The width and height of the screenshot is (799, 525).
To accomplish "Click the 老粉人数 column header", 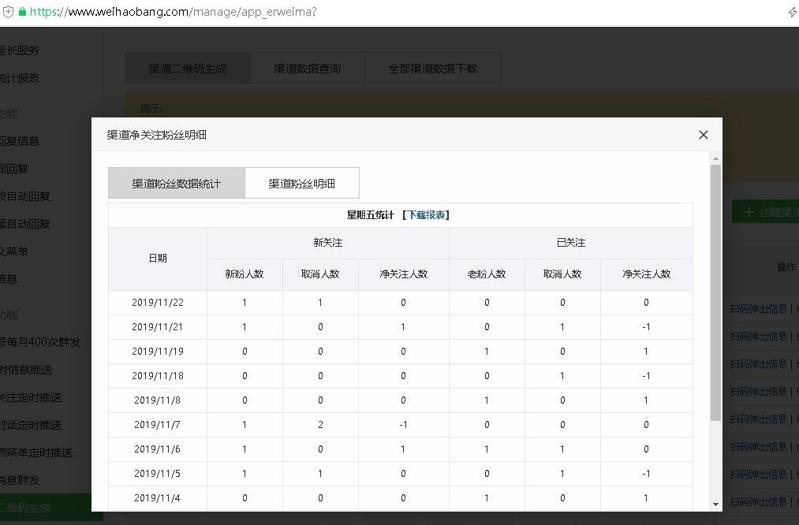I will tap(487, 274).
